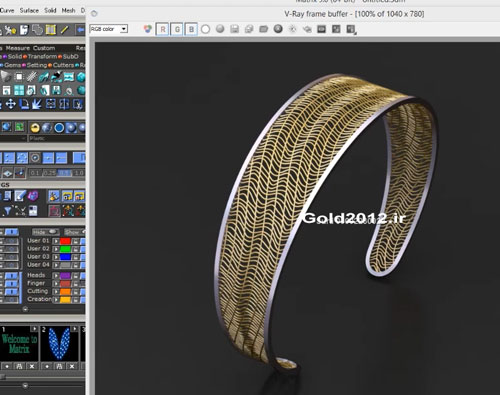This screenshot has height=395, width=500.
Task: Click the yellow framed panel icon
Action: point(51,30)
